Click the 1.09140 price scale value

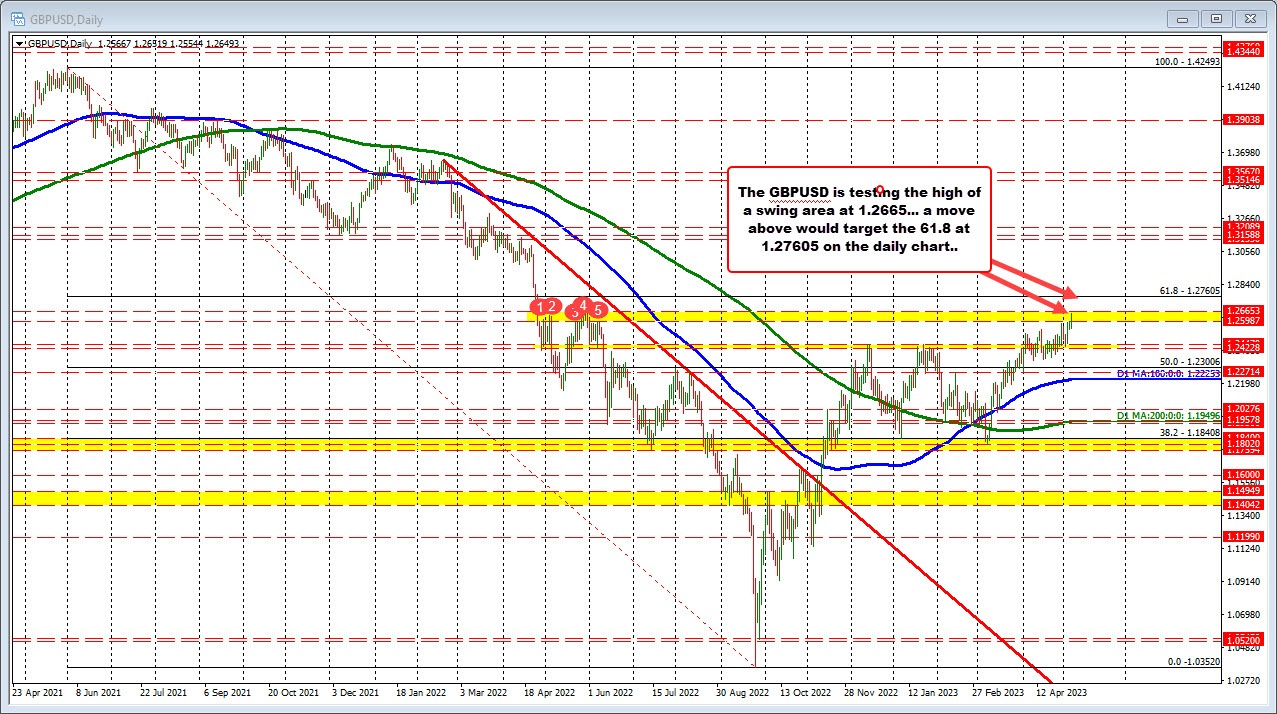coord(1246,581)
